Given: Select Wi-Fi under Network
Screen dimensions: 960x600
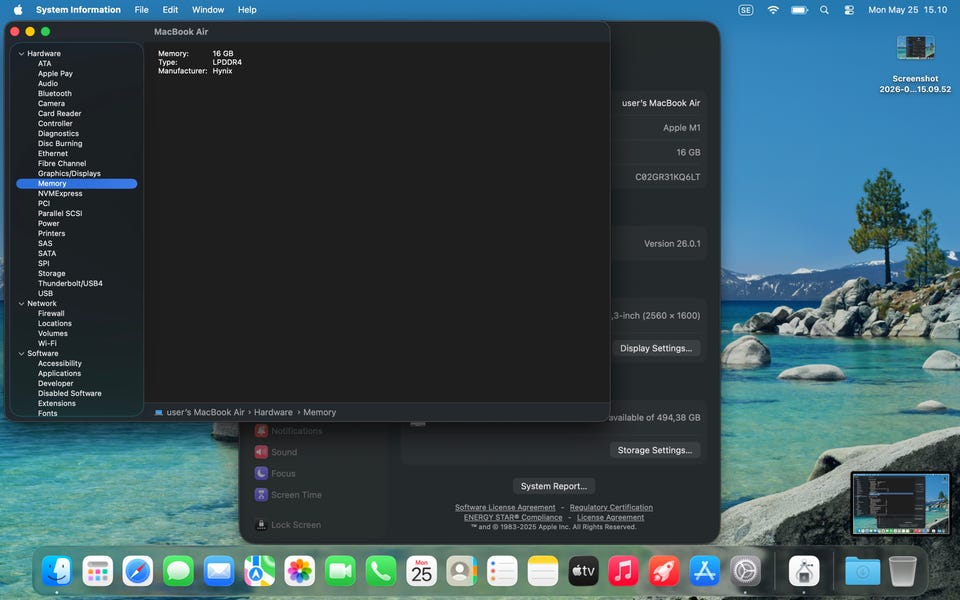Looking at the screenshot, I should 47,343.
